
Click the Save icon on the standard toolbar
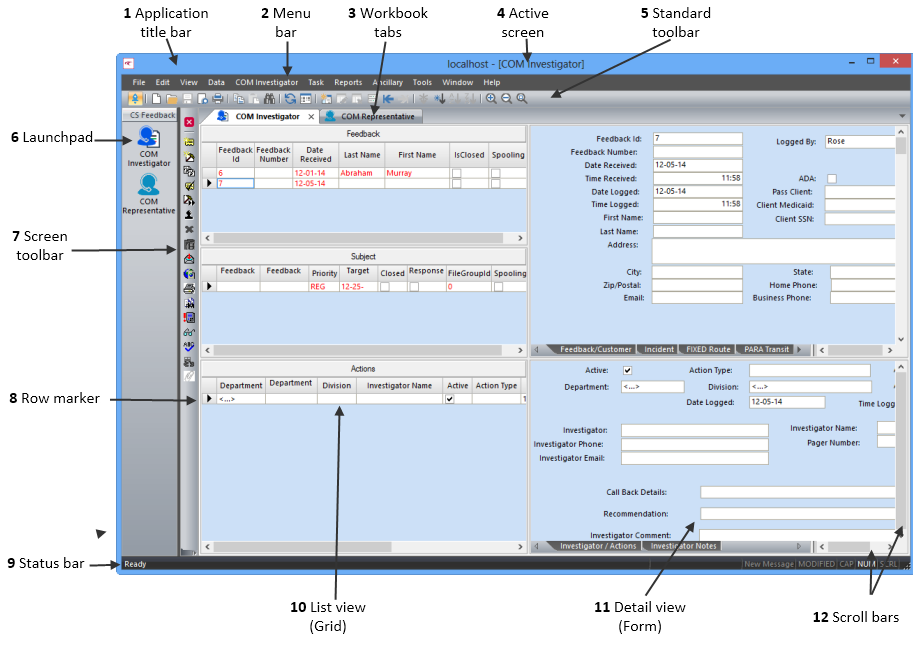tap(190, 98)
